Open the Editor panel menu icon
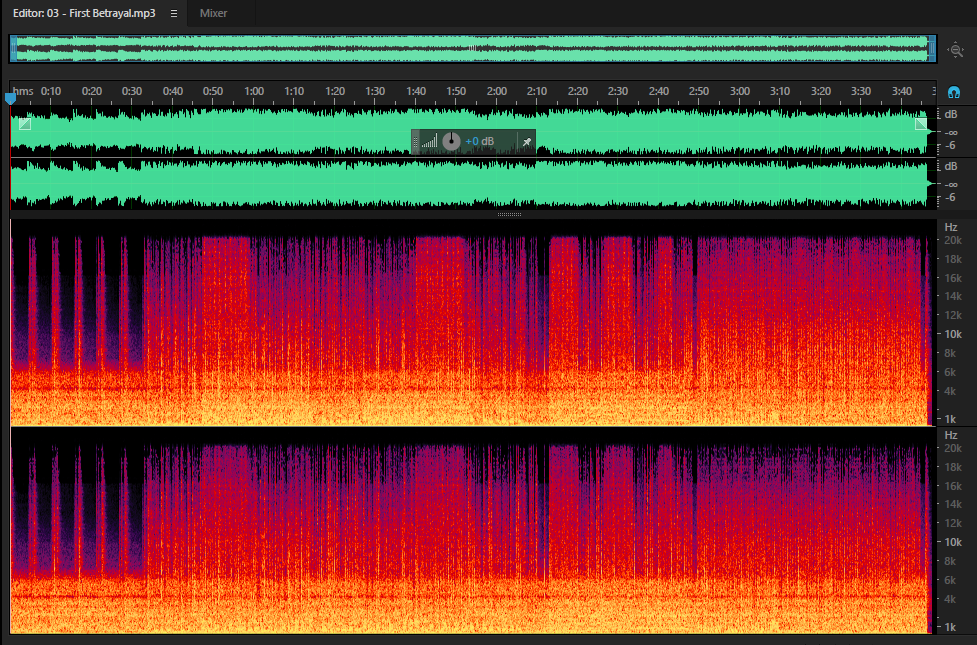 tap(174, 13)
